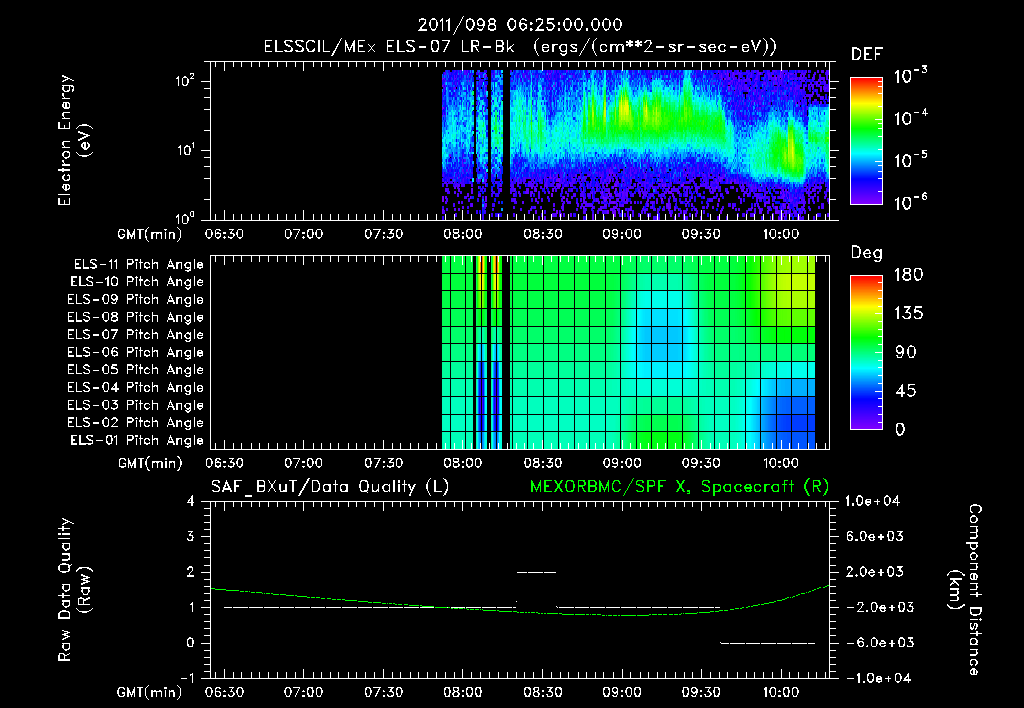Click the 10^1 electron energy tick label

185,150
